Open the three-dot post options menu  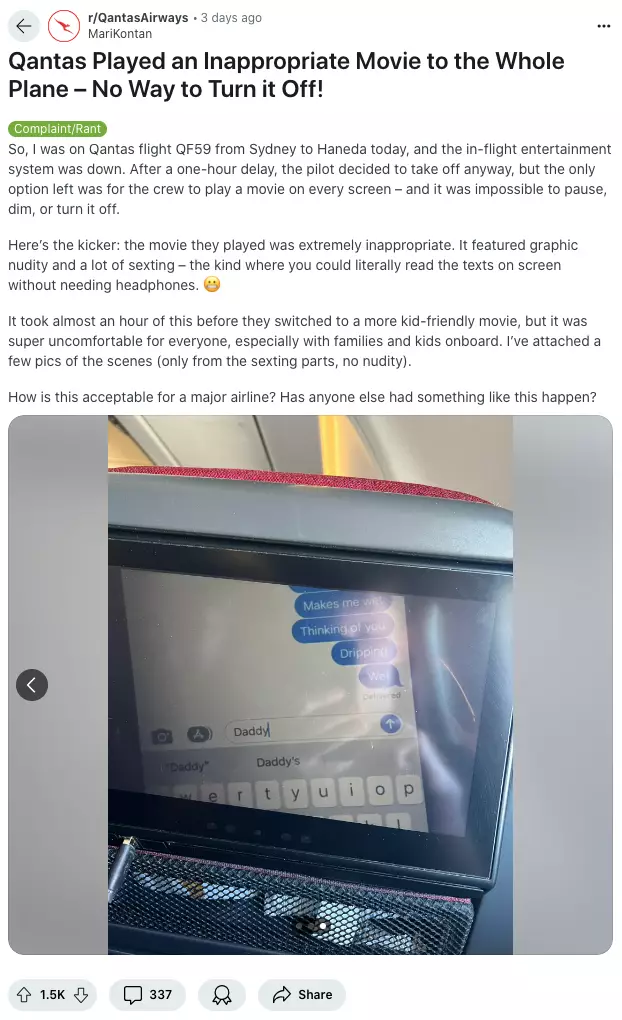coord(604,26)
